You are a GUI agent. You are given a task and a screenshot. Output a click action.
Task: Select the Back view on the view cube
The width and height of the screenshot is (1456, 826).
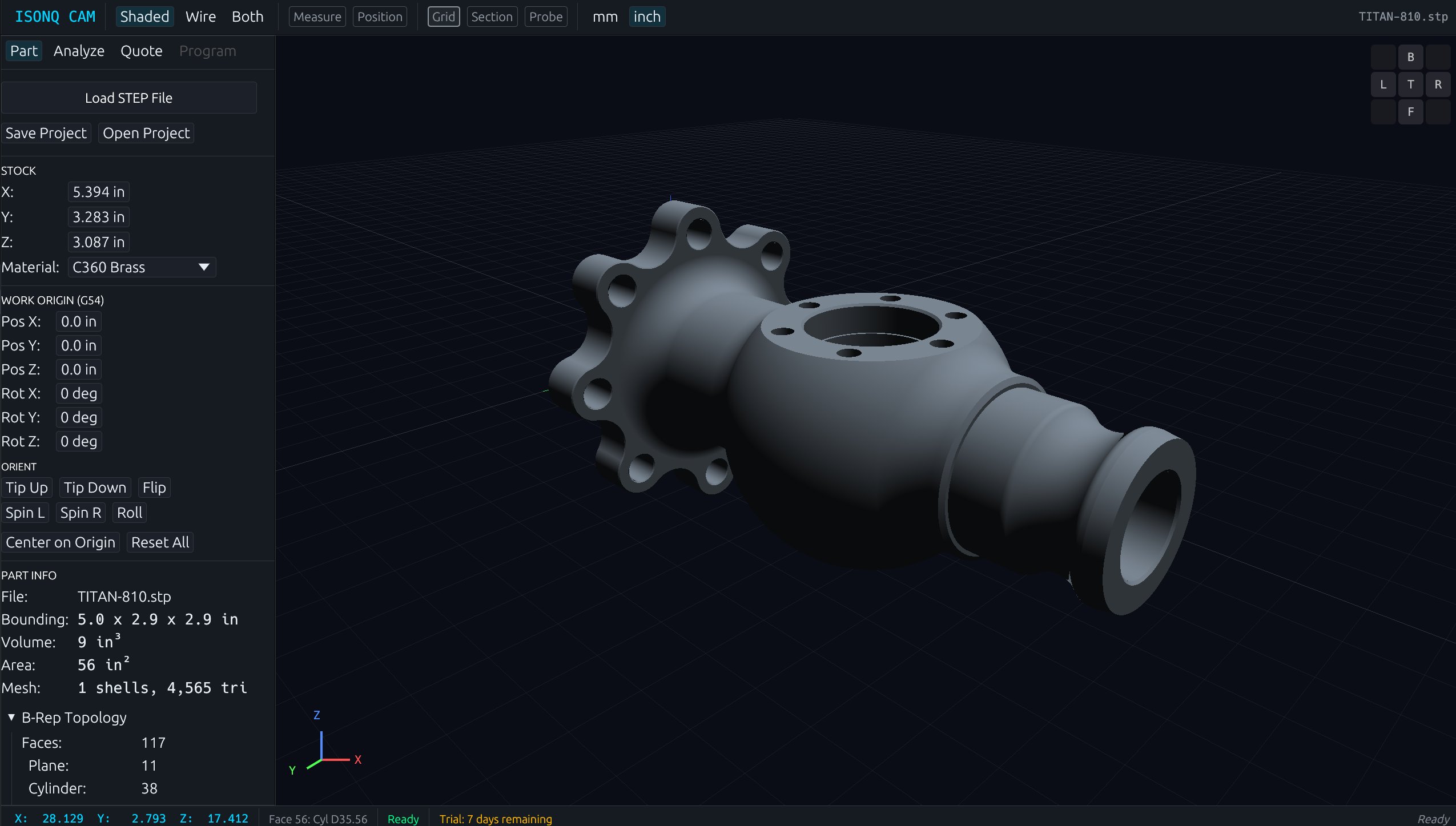[1411, 57]
